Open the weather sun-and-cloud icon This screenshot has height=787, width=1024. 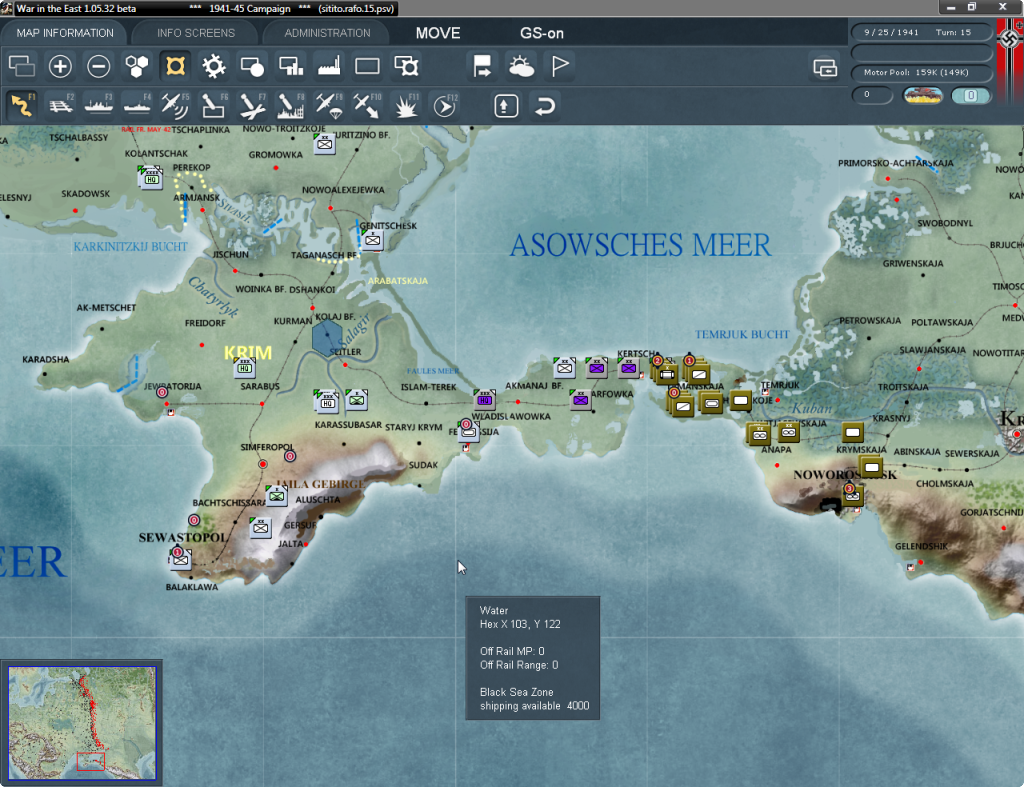point(521,66)
